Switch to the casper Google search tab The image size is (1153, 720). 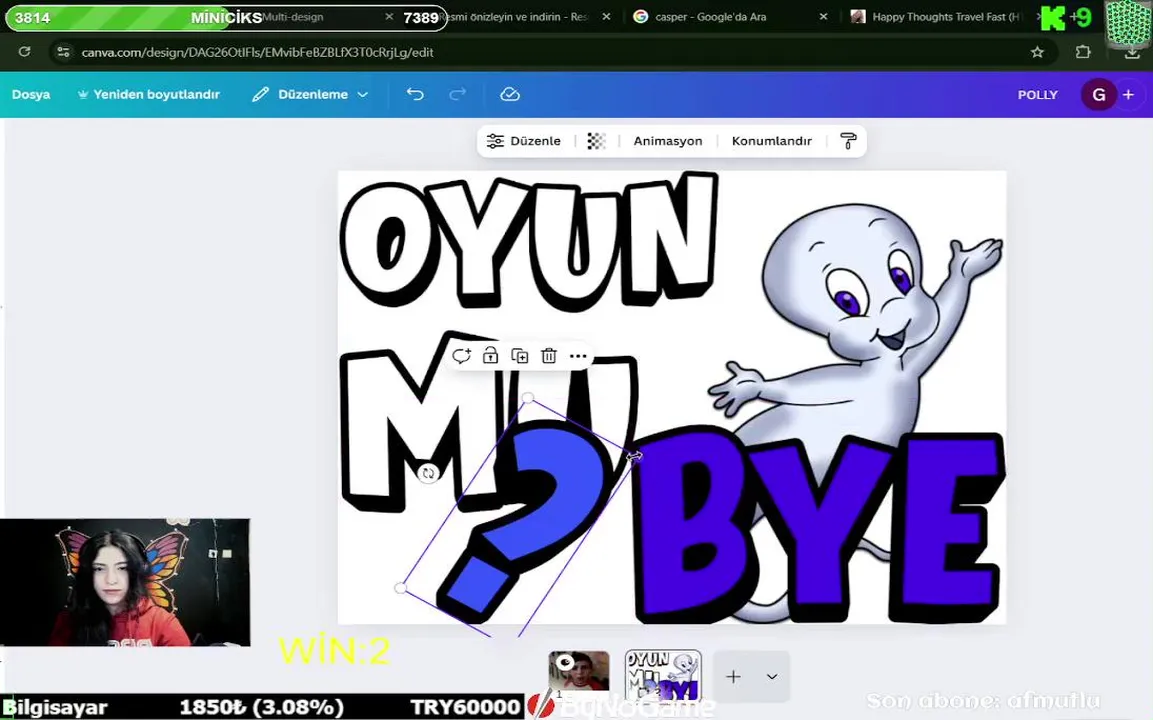pyautogui.click(x=710, y=16)
